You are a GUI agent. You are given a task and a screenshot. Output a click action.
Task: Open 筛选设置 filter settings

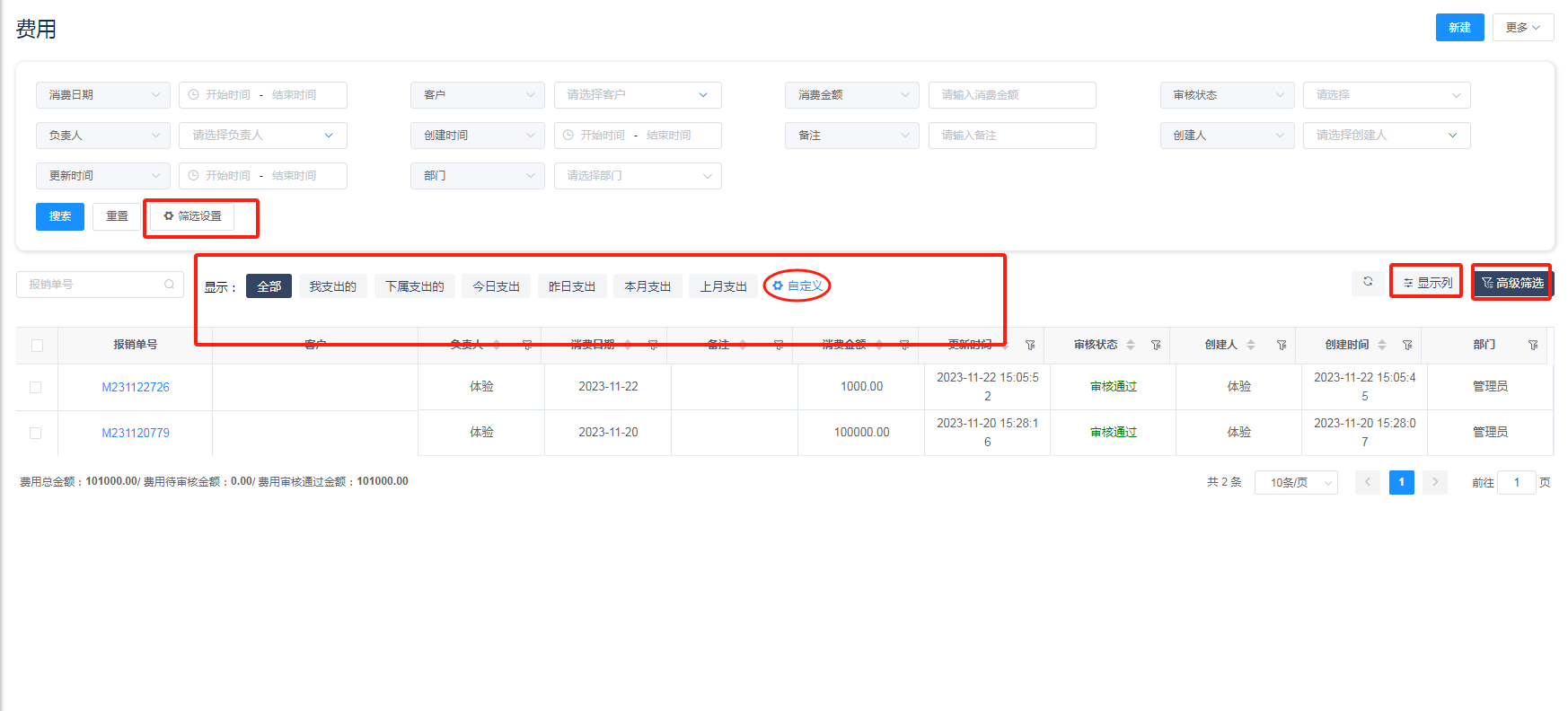(192, 216)
